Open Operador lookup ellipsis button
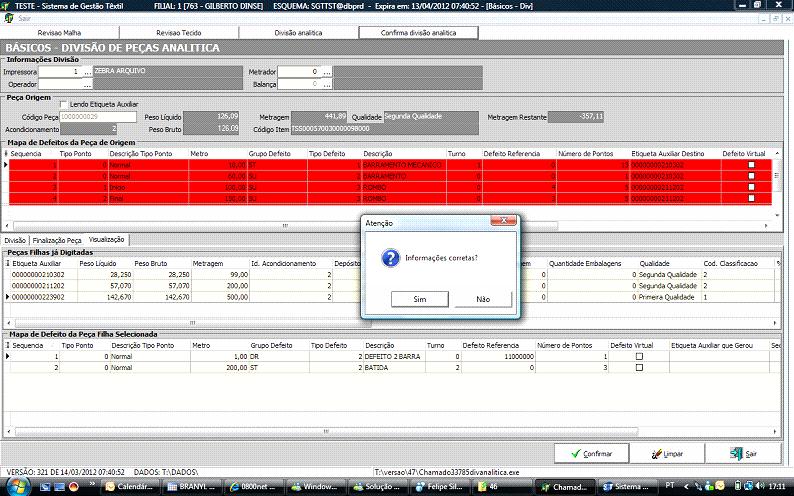 click(x=87, y=85)
